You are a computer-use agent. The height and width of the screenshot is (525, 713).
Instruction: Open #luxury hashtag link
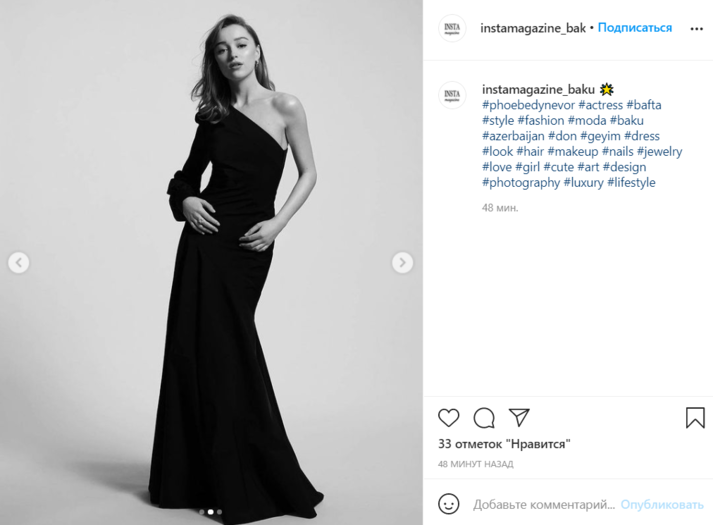[587, 183]
